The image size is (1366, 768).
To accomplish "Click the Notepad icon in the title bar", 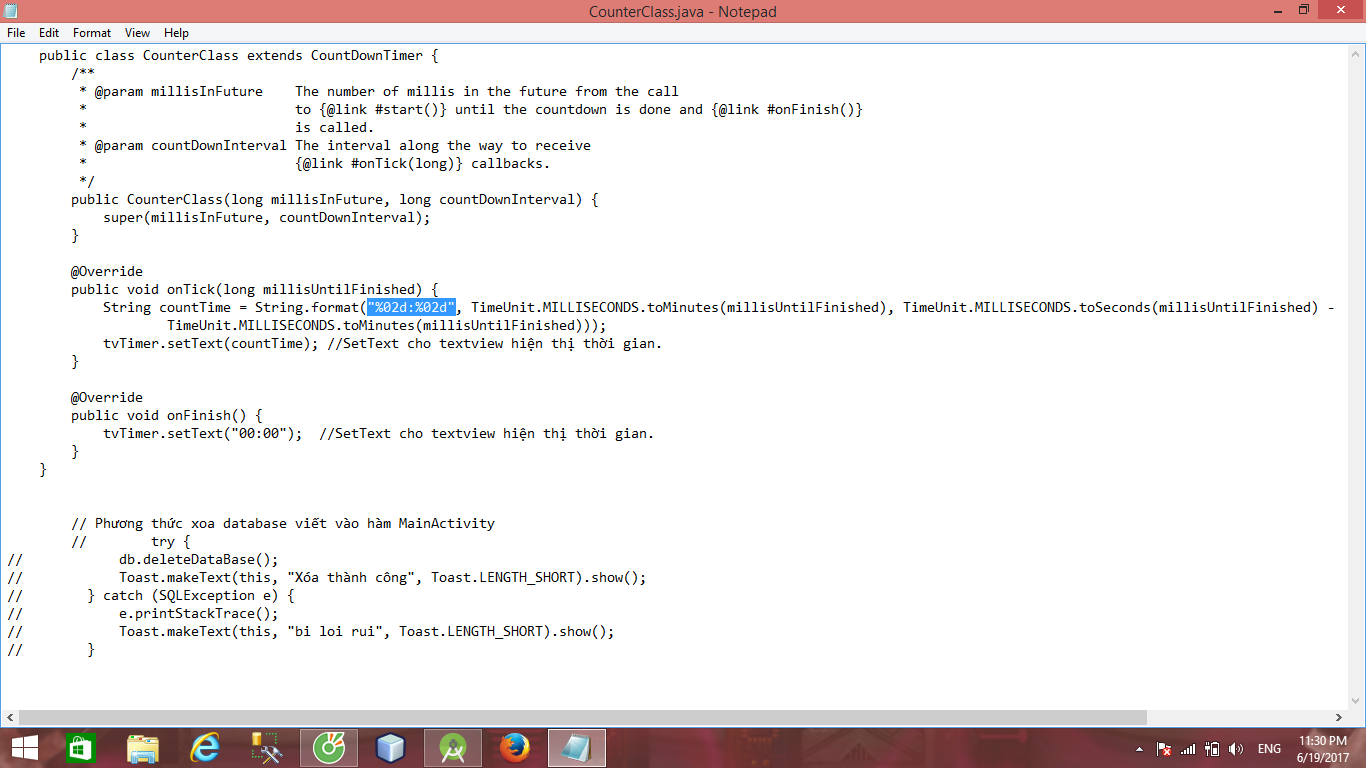I will point(10,10).
